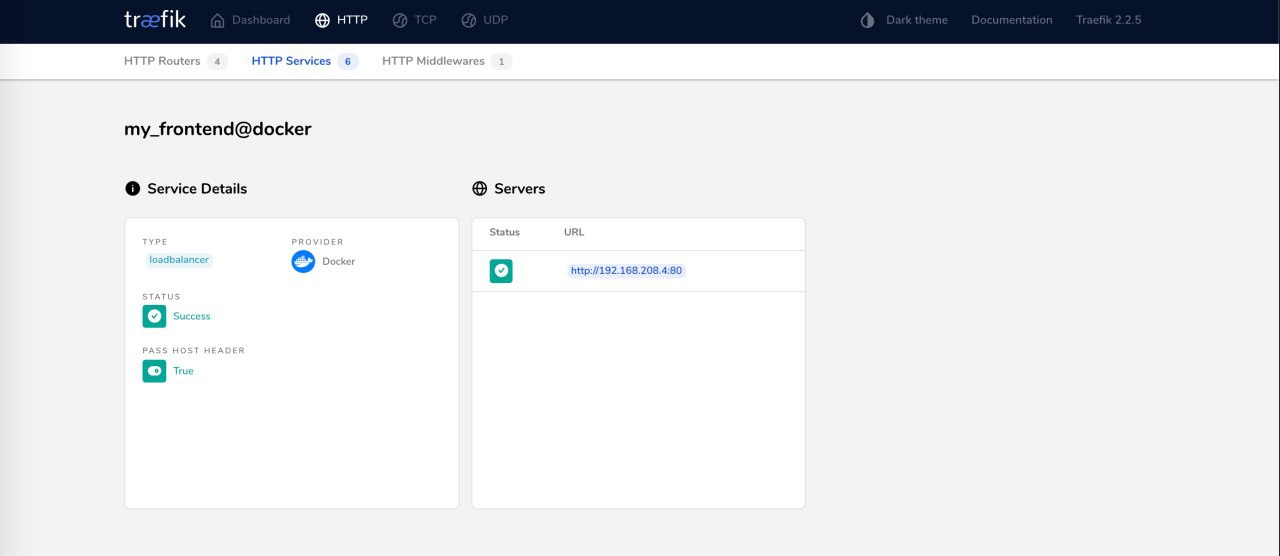Click the http://192.168.208.4:80 server URL
This screenshot has height=556, width=1280.
(626, 271)
